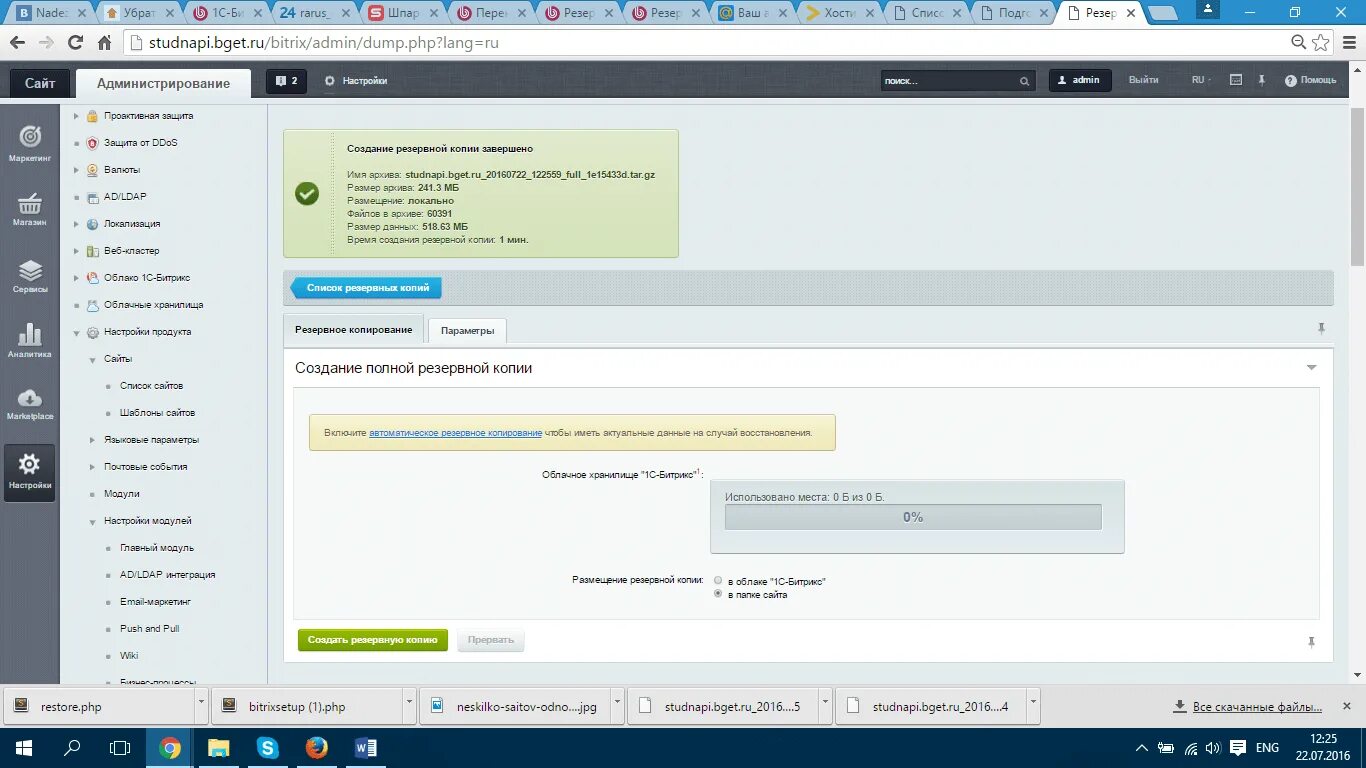Screen dimensions: 1366x768
Task: Collapse the backup section panel arrow
Action: 1312,368
